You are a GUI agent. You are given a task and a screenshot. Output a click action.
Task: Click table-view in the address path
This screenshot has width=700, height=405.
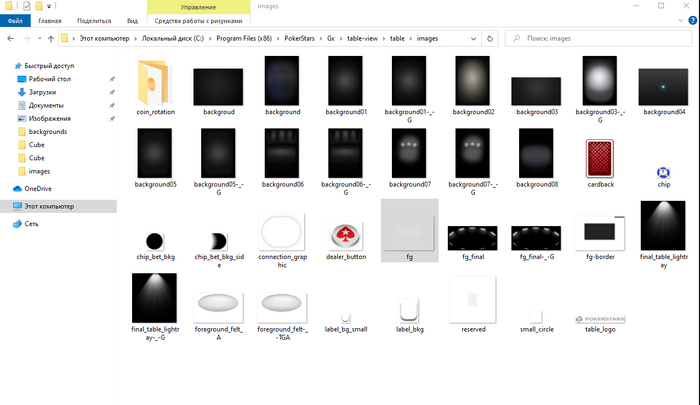(362, 39)
